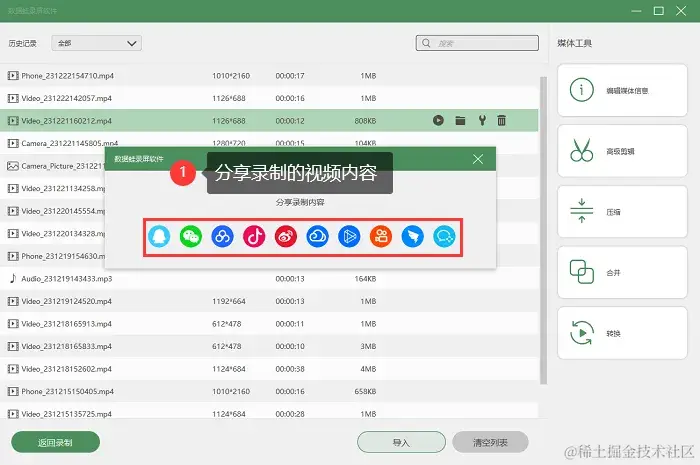Select Video_231218165913.mp4 in the list
Screen dimensions: 700x465
click(x=269, y=324)
